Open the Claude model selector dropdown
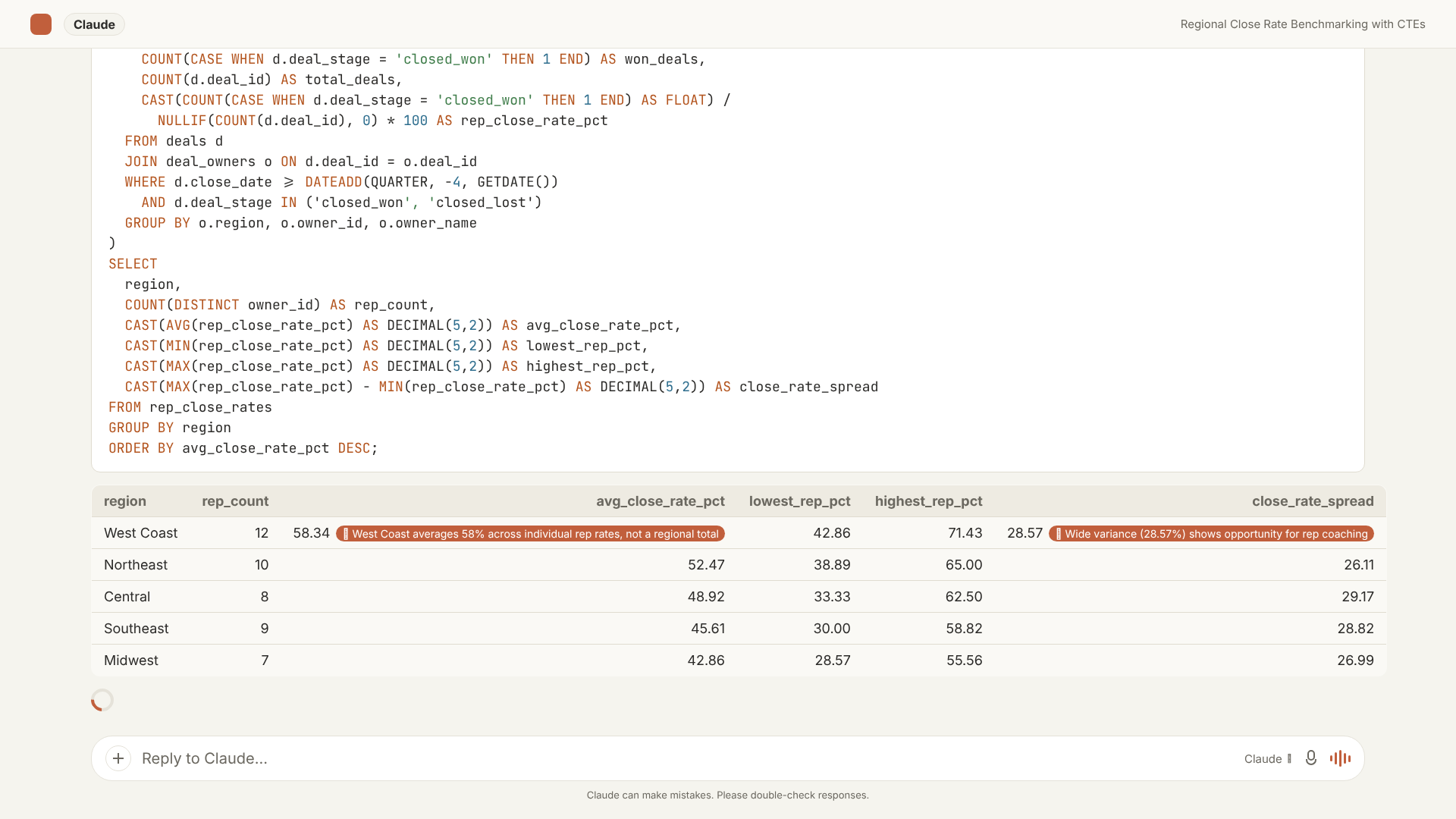The image size is (1456, 819). click(x=1268, y=758)
